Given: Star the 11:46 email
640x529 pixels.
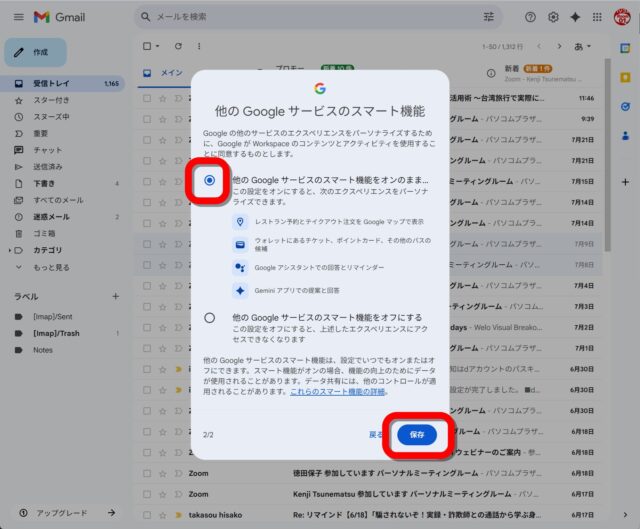Looking at the screenshot, I should pyautogui.click(x=162, y=98).
